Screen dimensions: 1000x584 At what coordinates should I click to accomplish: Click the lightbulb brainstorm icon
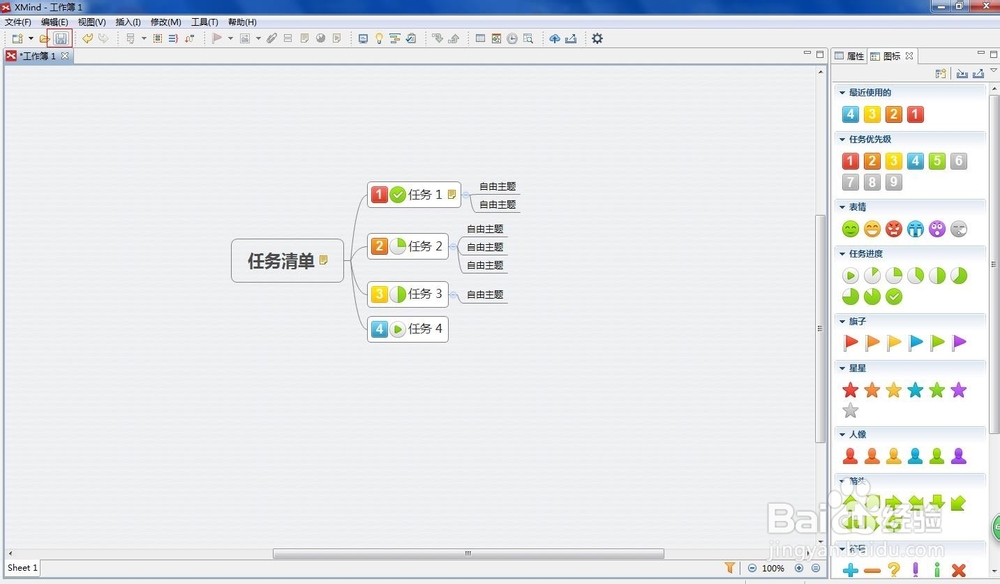379,39
